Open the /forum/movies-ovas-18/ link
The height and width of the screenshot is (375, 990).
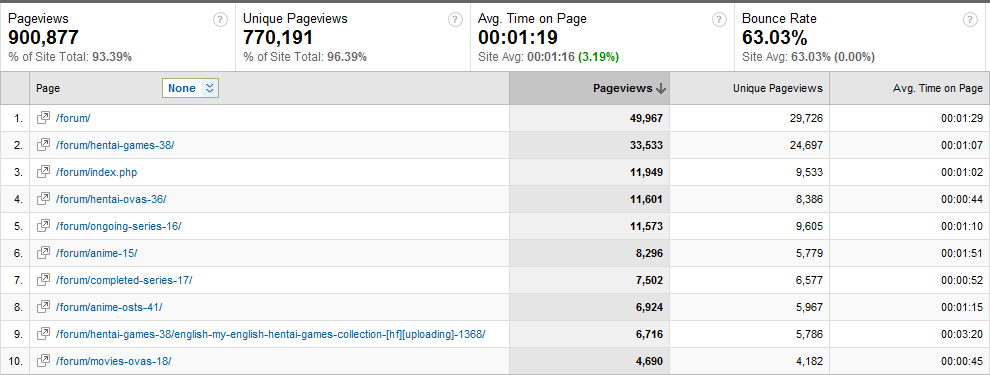pyautogui.click(x=114, y=362)
